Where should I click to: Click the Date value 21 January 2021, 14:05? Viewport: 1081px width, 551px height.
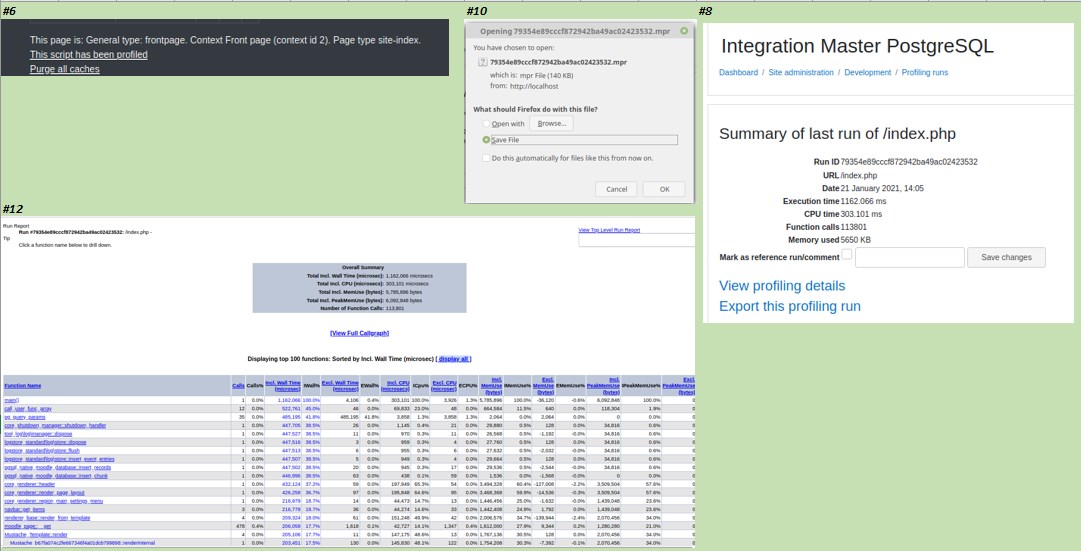point(882,188)
